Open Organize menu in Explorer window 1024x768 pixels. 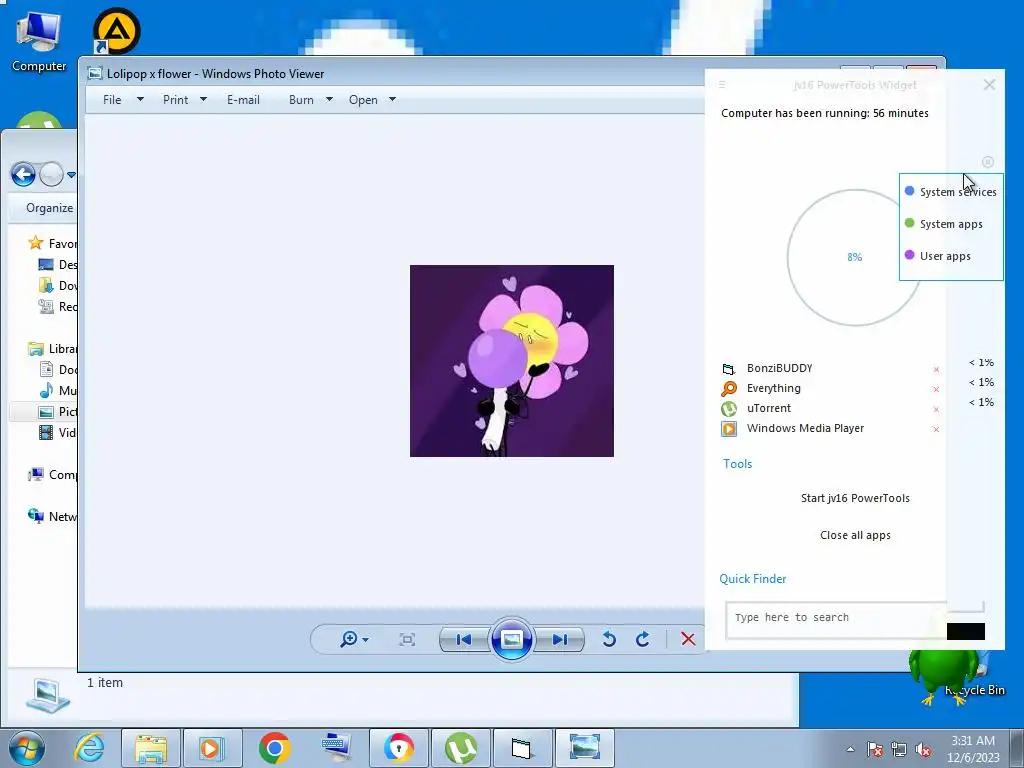(x=50, y=208)
